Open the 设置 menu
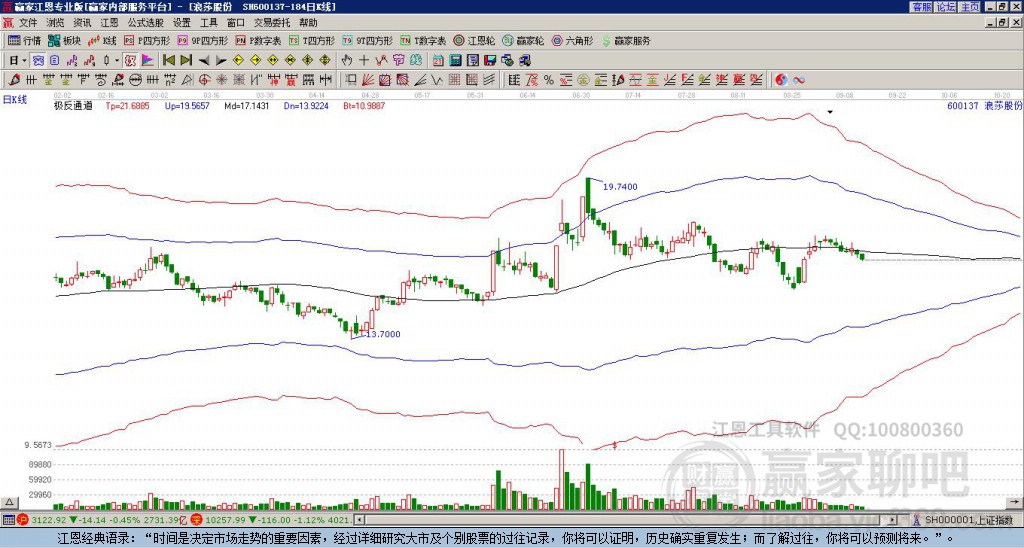1024x548 pixels. click(x=182, y=23)
